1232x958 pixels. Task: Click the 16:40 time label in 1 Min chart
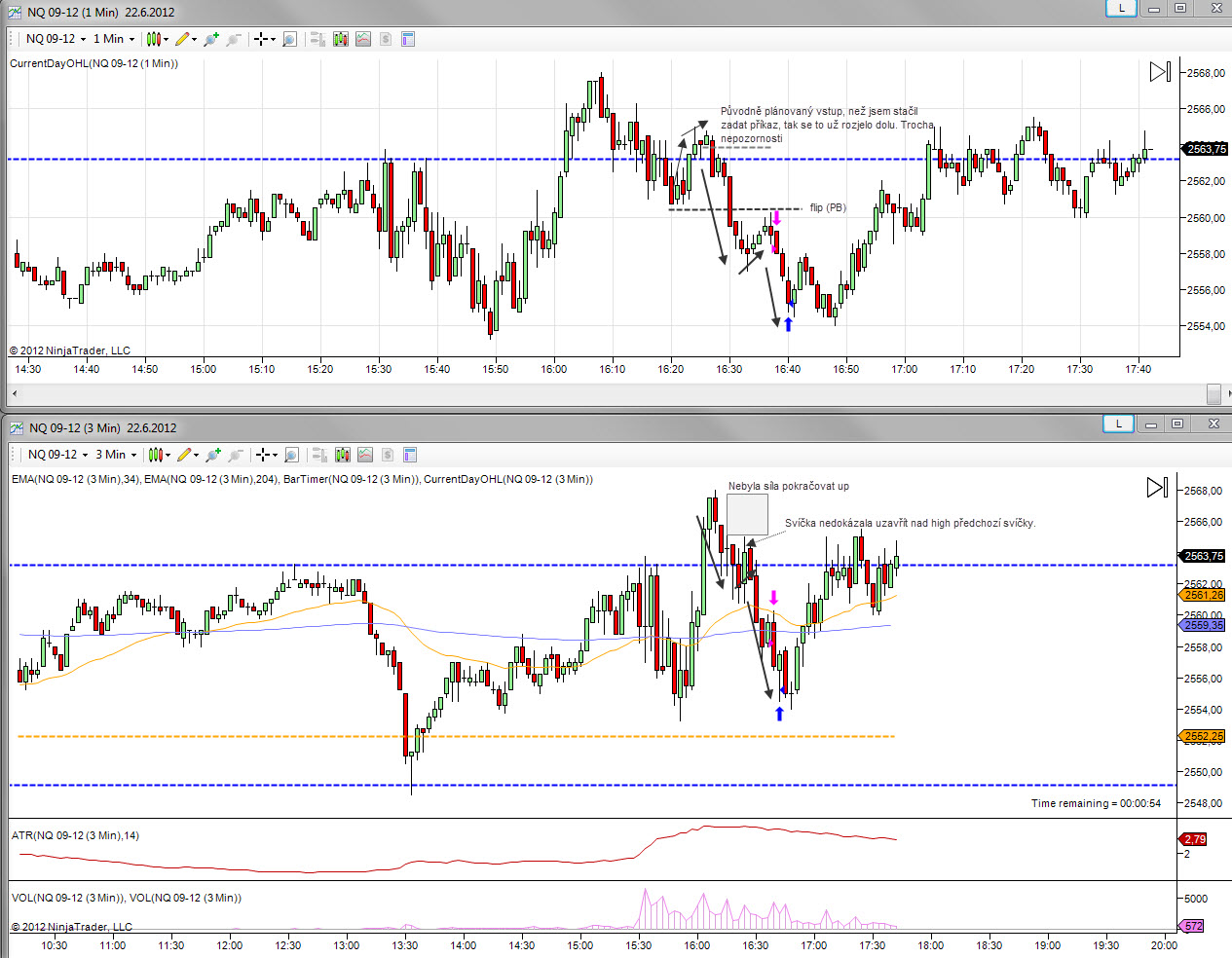[787, 369]
